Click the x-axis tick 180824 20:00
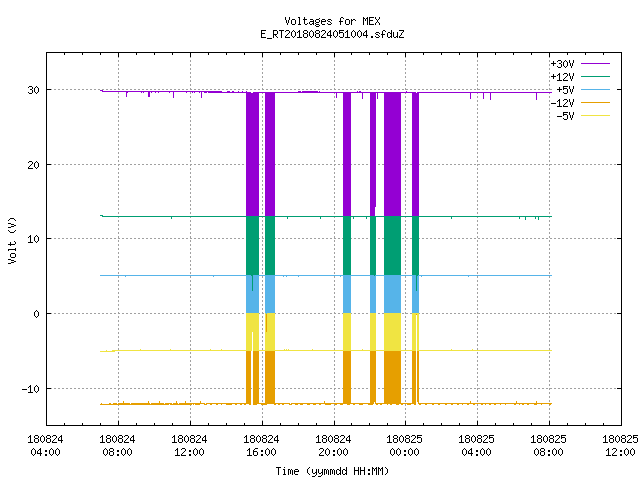640x480 pixels. (333, 446)
